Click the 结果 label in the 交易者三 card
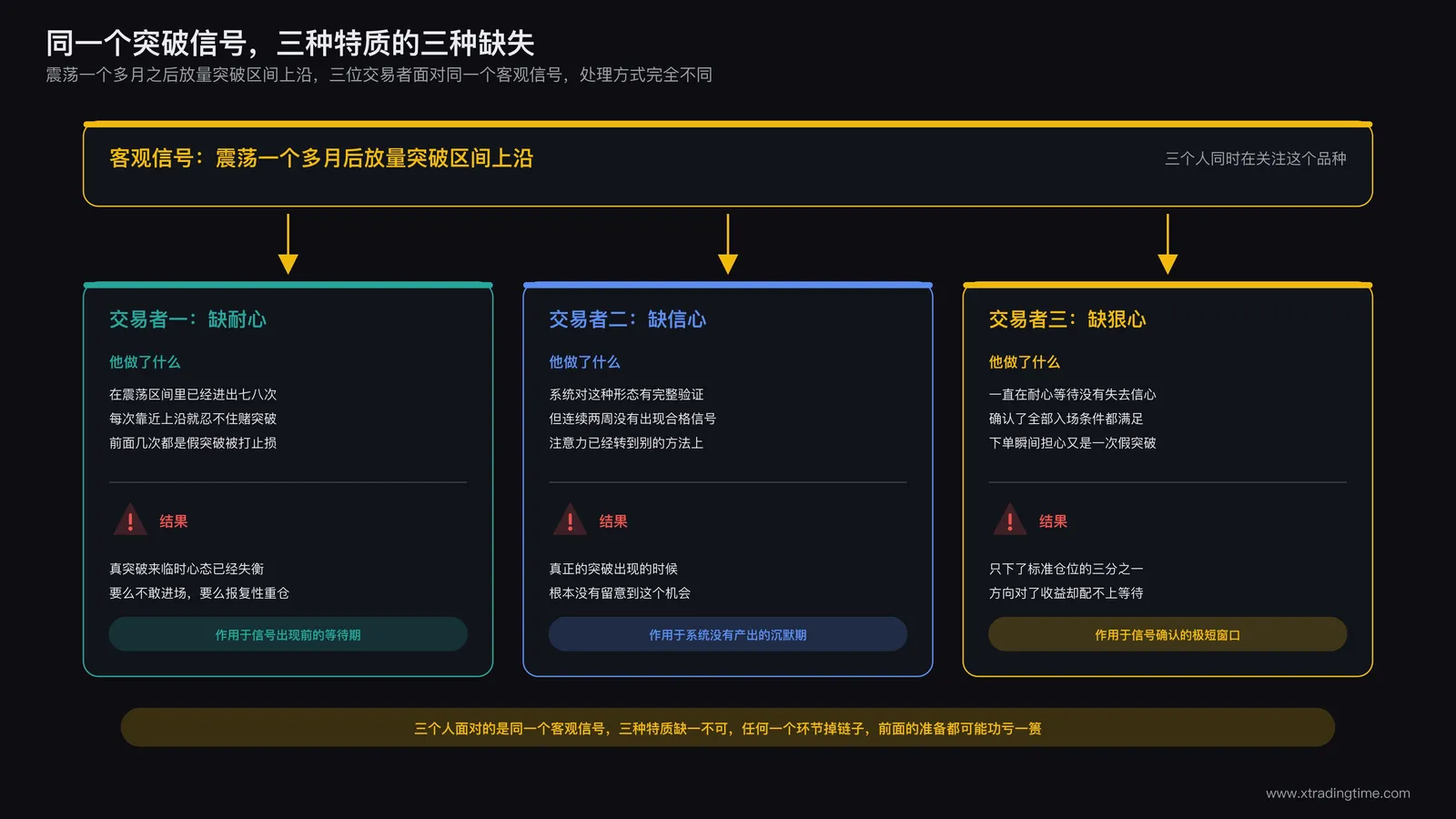1456x819 pixels. 1054,521
